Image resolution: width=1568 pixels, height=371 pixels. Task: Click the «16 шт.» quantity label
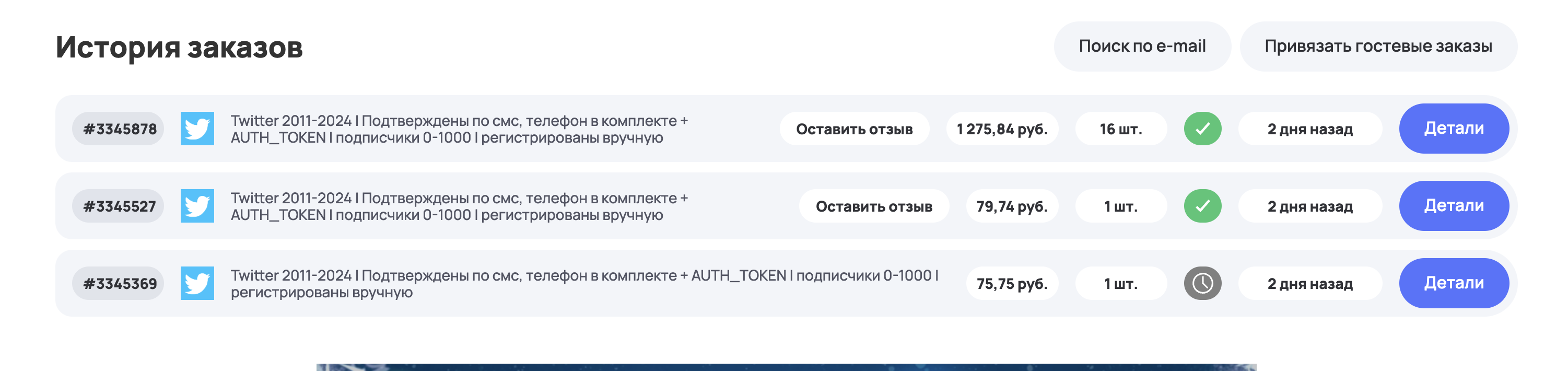pos(1120,129)
